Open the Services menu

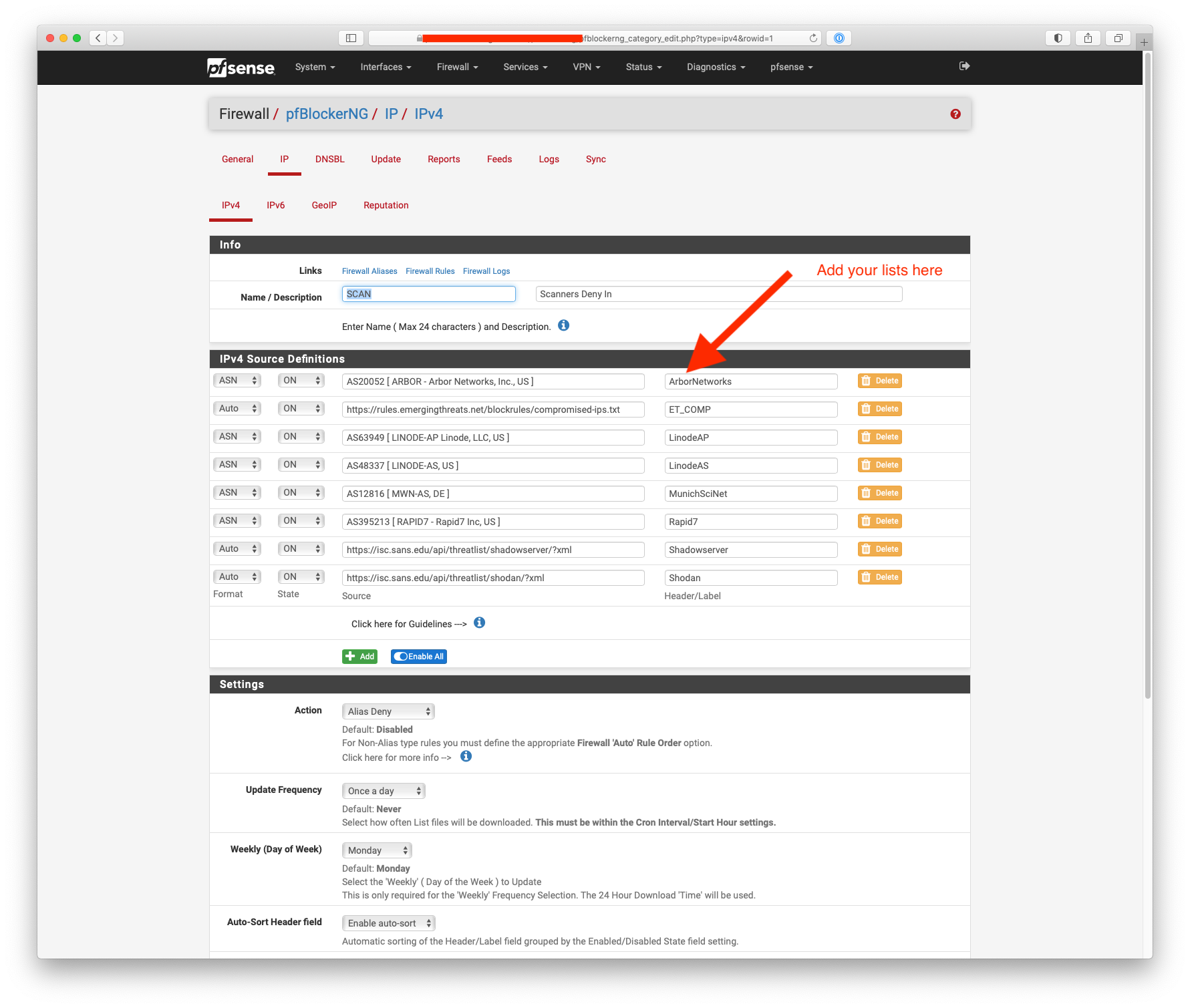[525, 67]
